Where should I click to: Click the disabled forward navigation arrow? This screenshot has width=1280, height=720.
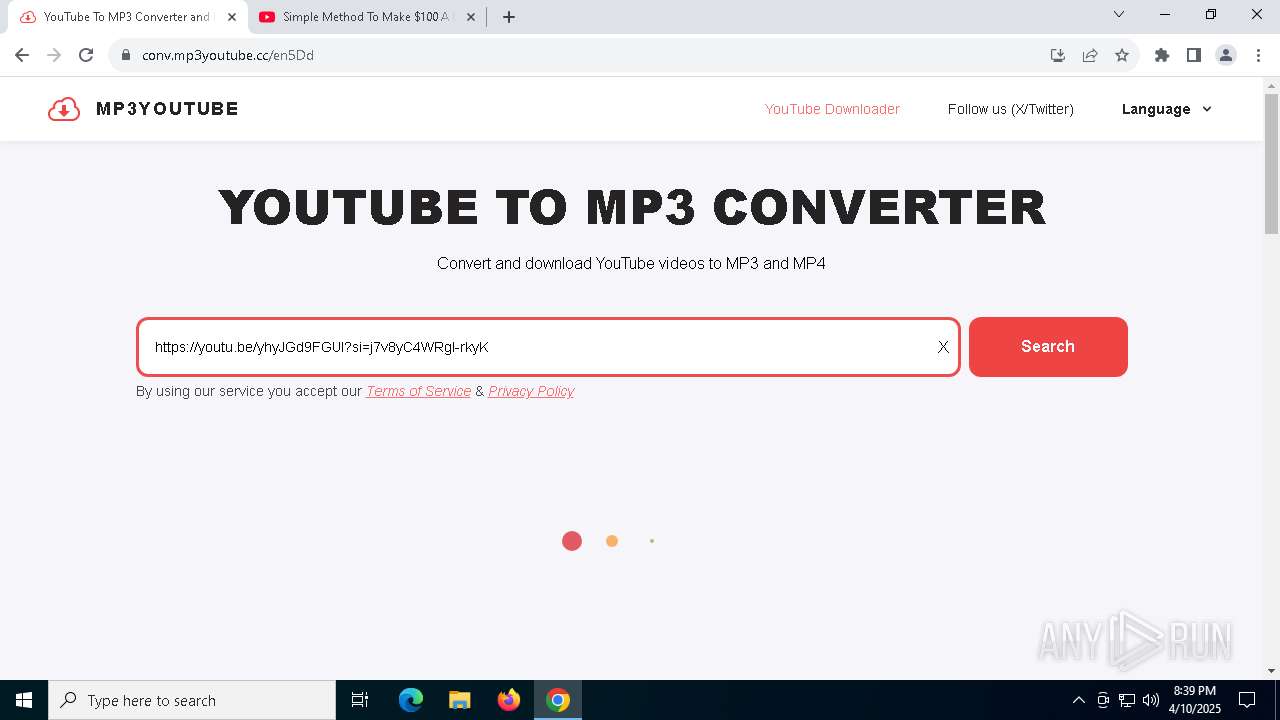coord(54,55)
